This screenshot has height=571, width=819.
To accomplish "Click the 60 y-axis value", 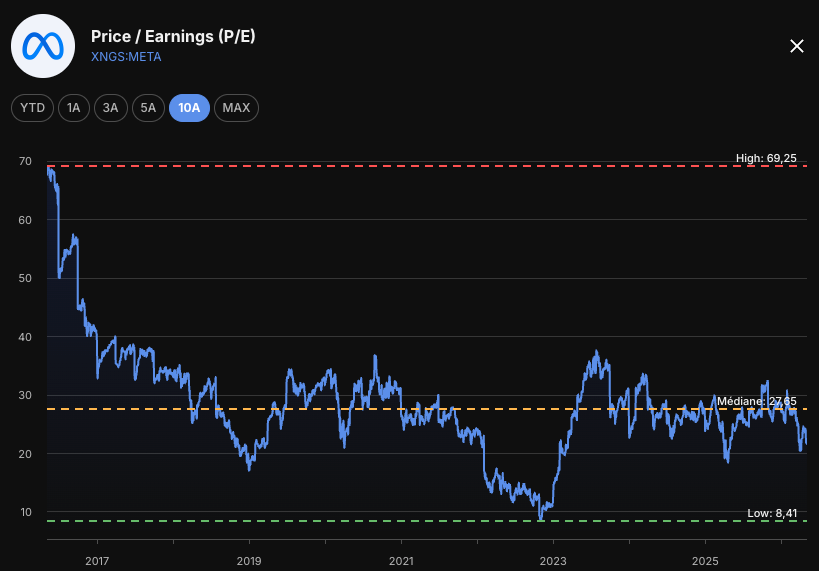I will [x=25, y=220].
